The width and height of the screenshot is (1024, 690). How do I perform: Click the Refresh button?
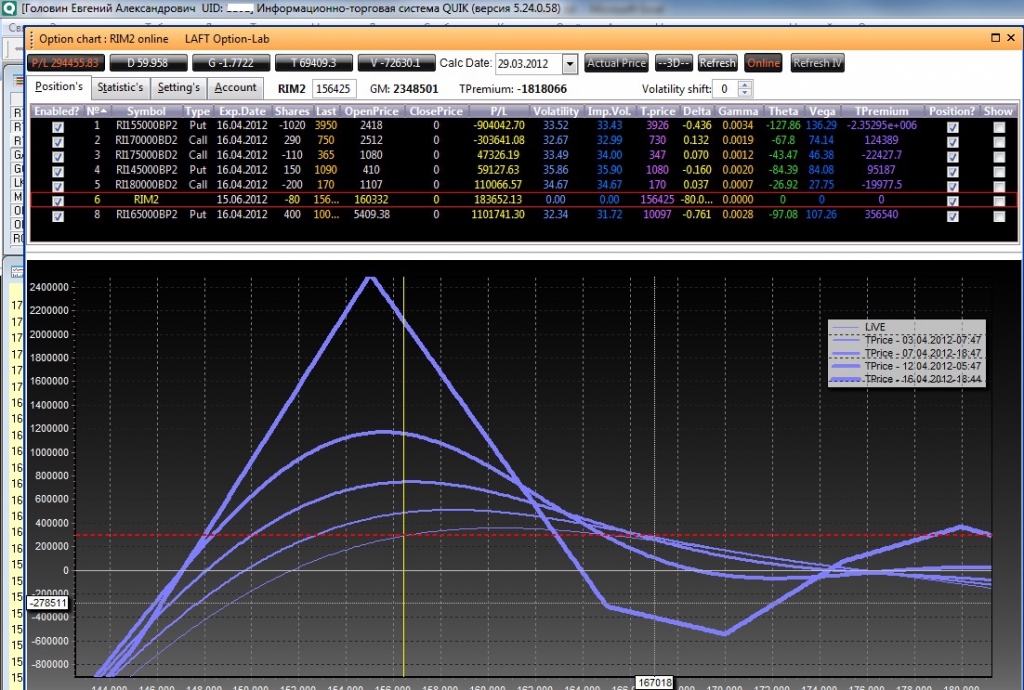click(x=718, y=63)
